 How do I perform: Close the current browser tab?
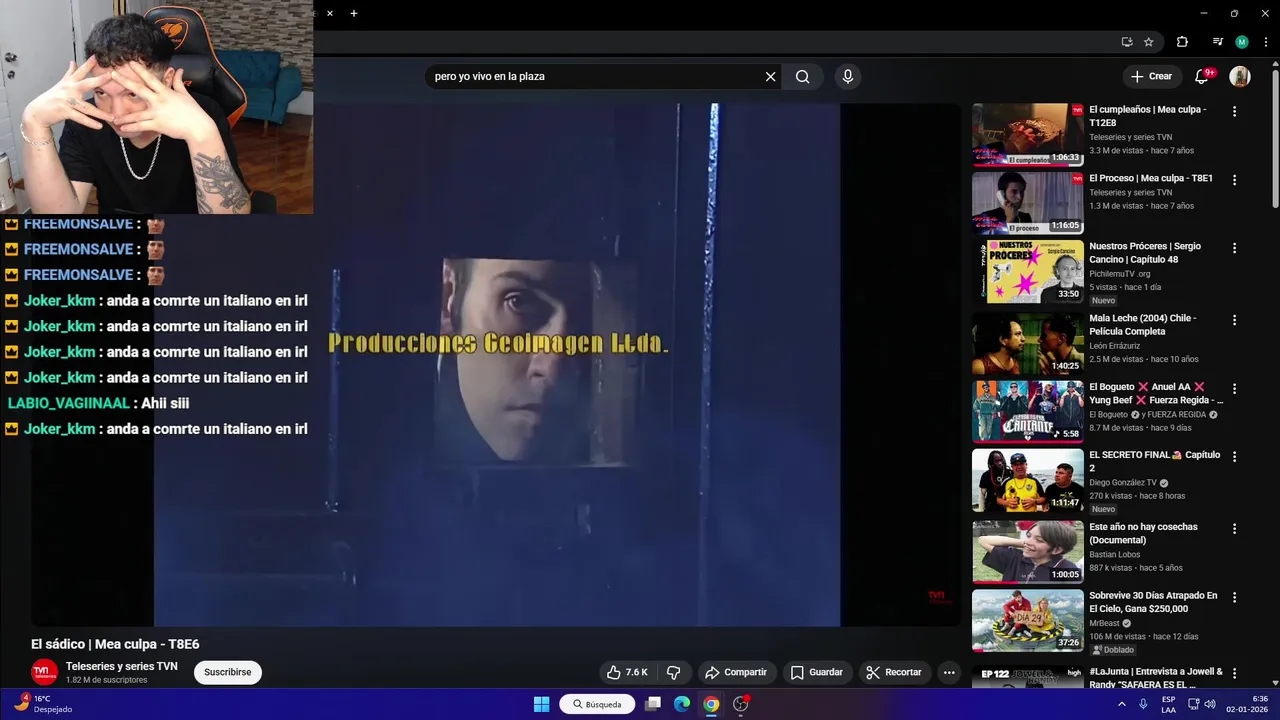pos(329,13)
